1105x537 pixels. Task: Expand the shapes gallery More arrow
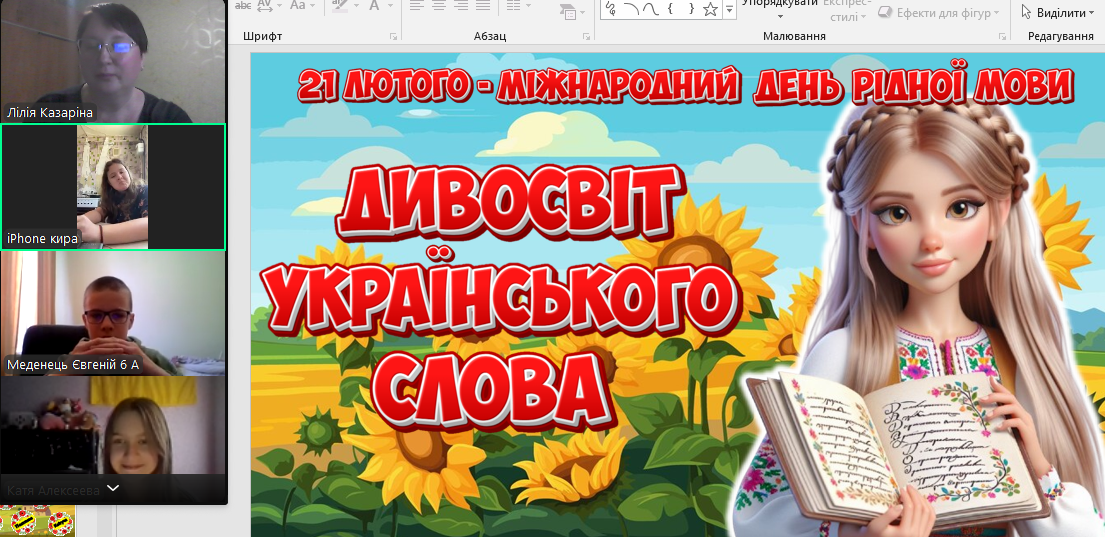click(729, 8)
